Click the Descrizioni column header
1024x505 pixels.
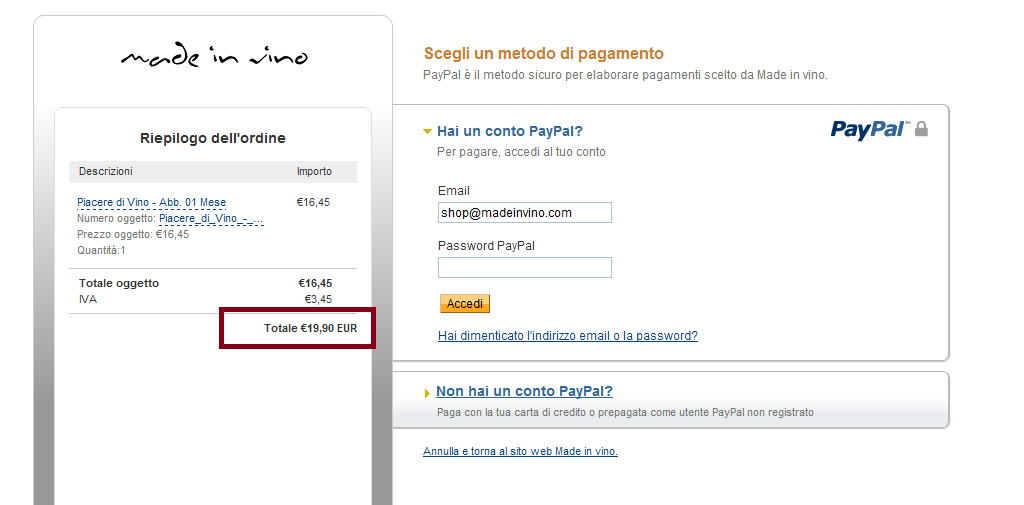[106, 172]
